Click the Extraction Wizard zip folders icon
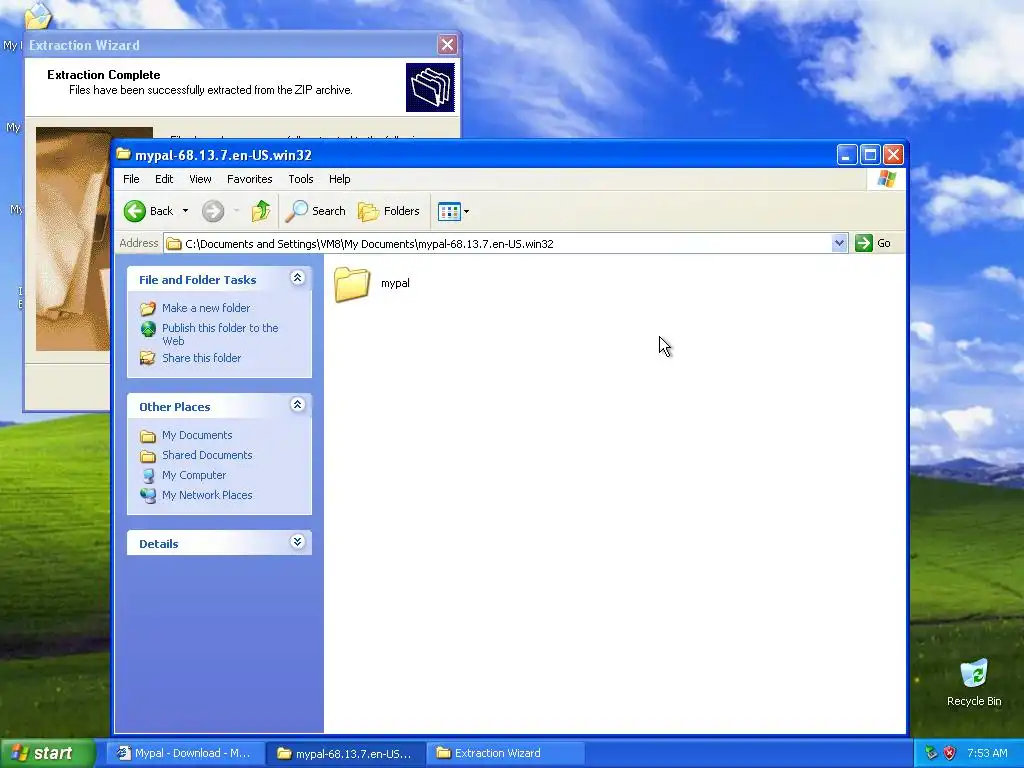The width and height of the screenshot is (1024, 768). point(430,88)
